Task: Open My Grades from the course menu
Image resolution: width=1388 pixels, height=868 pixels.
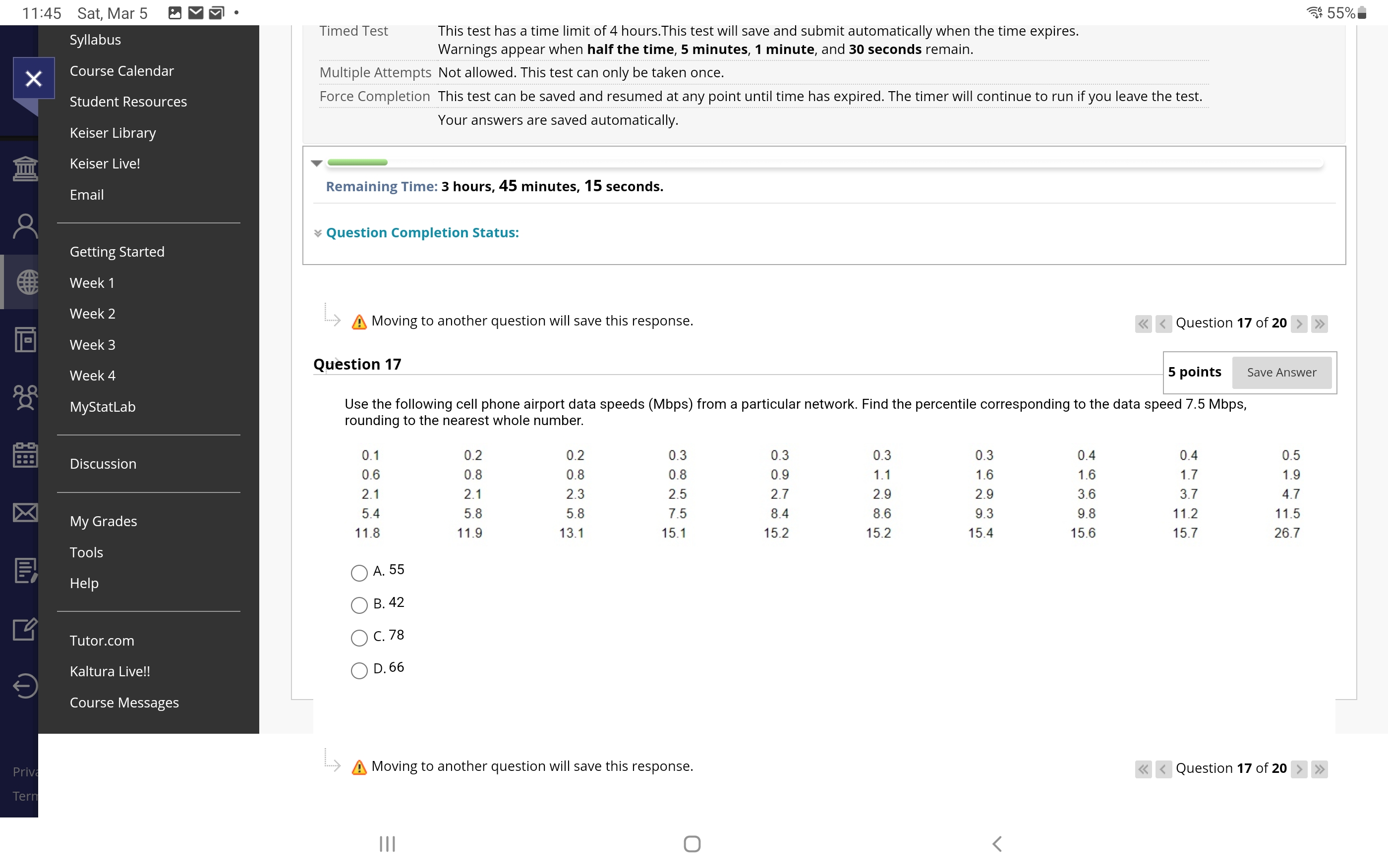Action: (104, 521)
